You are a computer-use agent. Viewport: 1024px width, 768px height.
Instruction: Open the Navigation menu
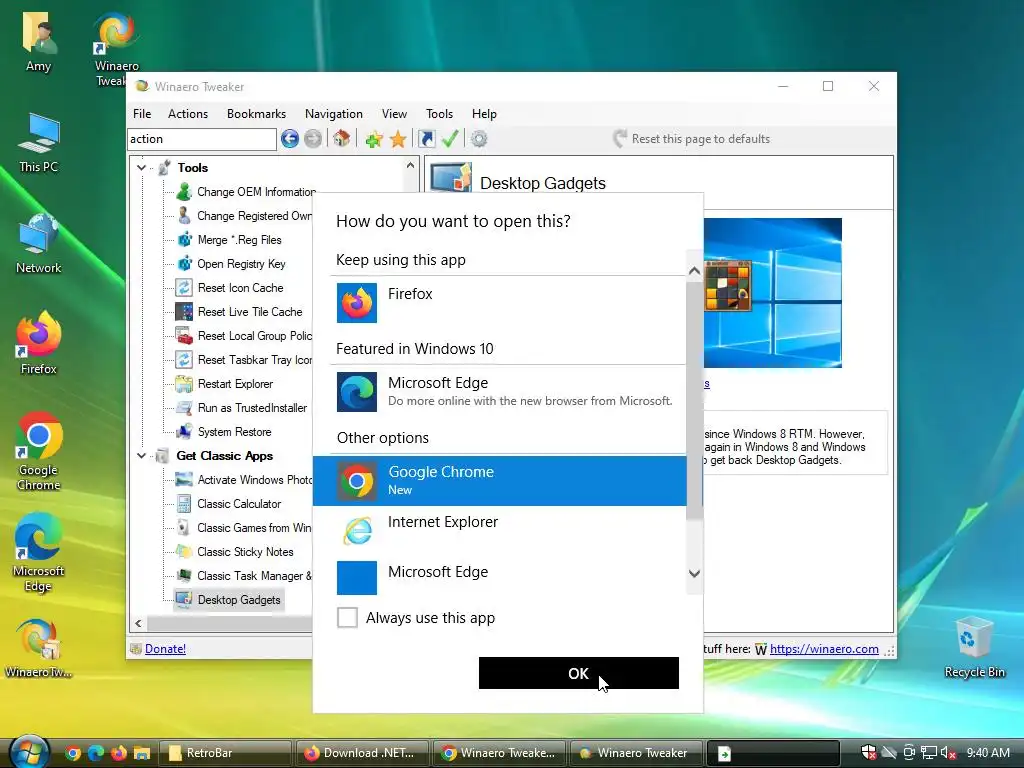[334, 114]
